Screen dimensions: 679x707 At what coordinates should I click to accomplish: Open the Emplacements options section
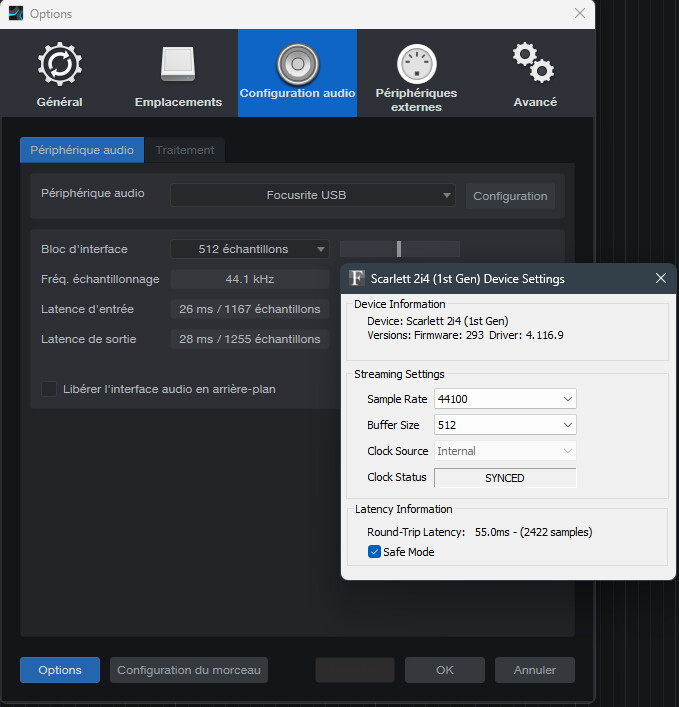click(x=178, y=74)
